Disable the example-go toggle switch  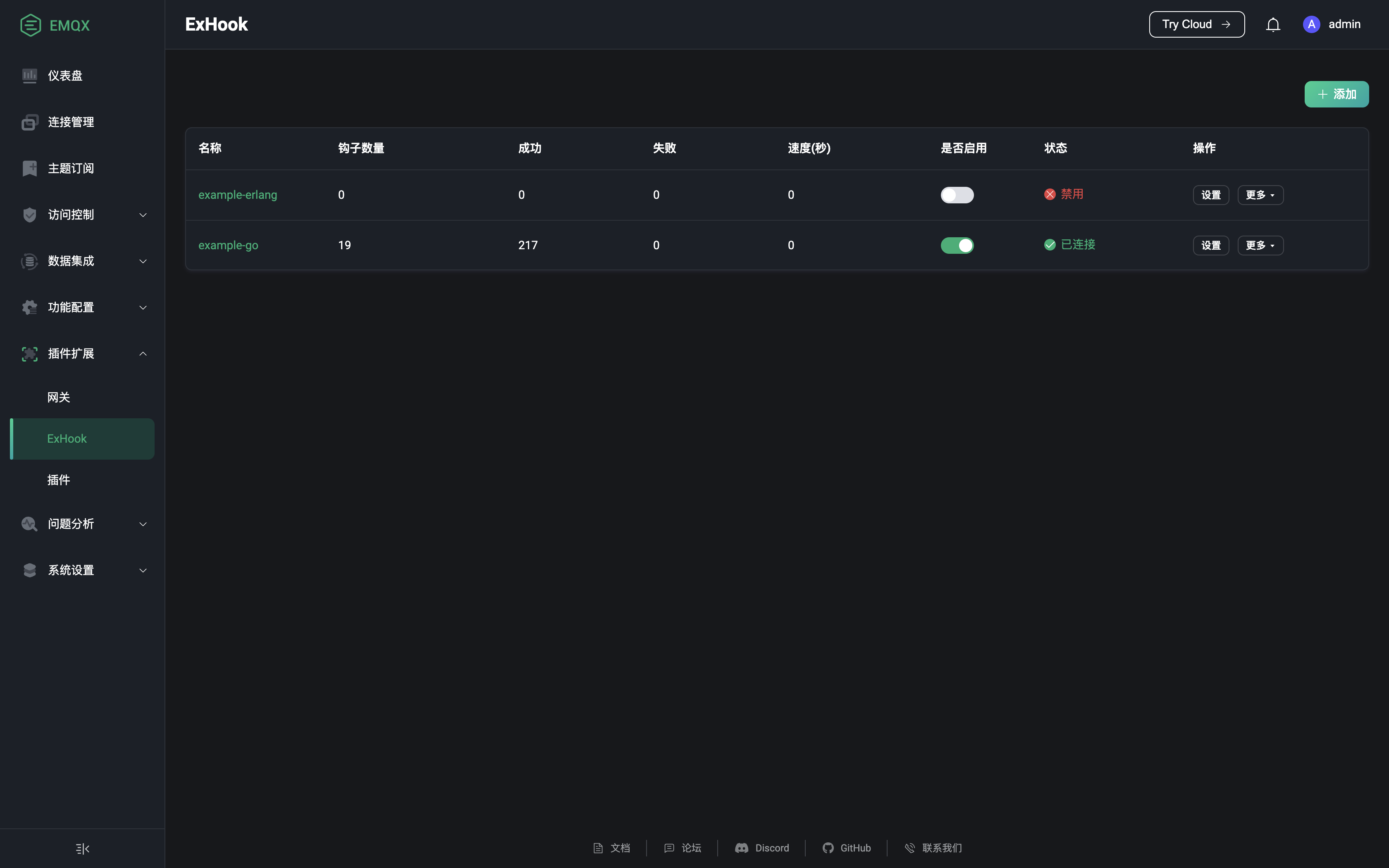tap(957, 246)
